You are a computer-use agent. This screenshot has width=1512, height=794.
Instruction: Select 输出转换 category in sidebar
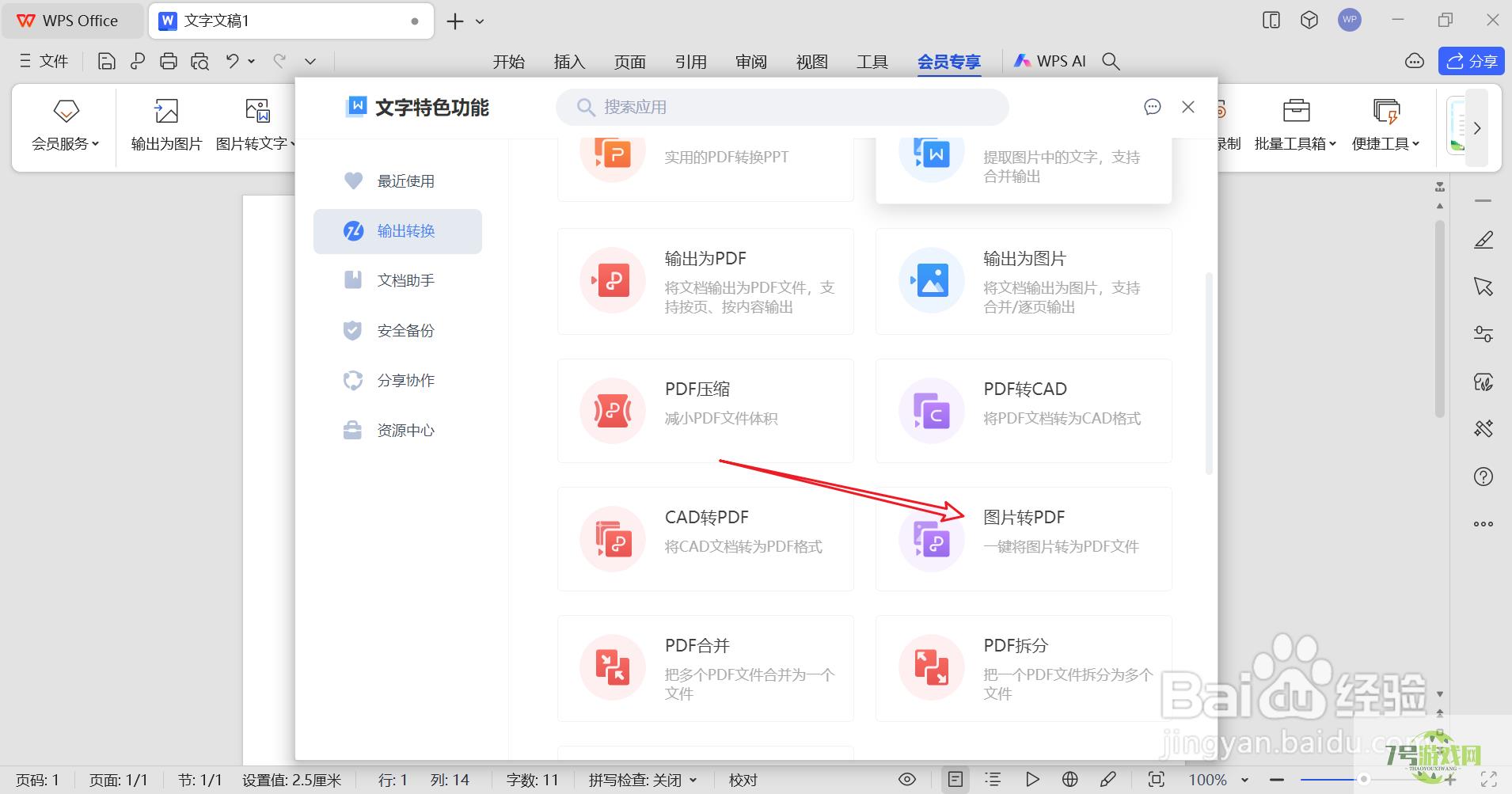[x=397, y=231]
